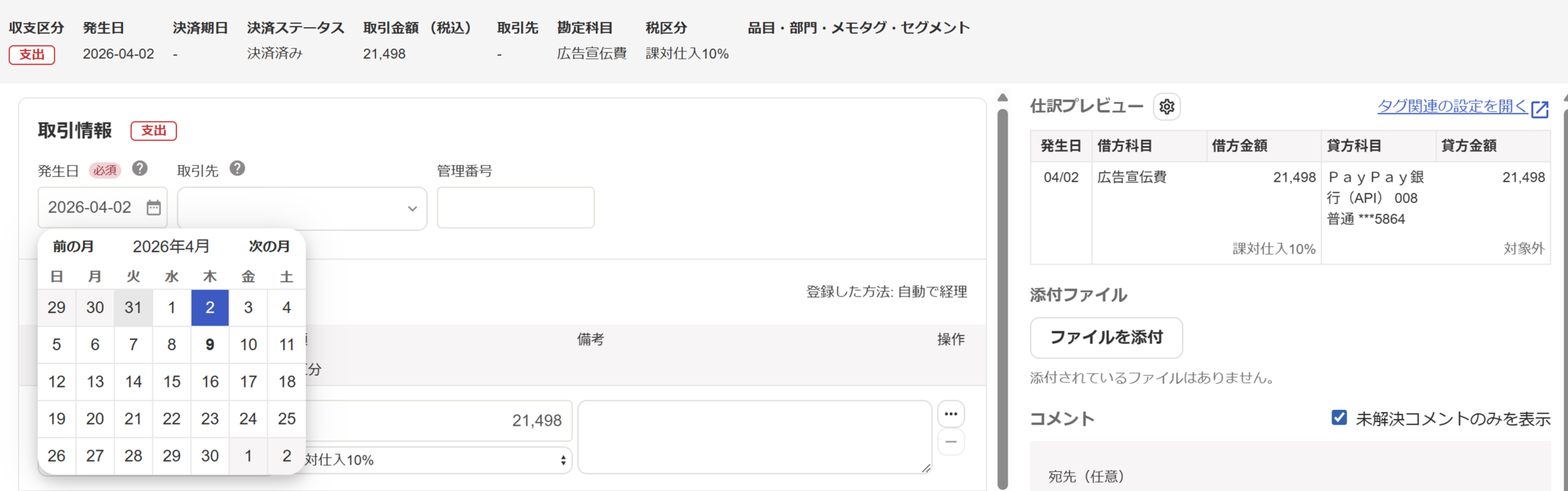Click external link icon beside タグ関連の設定
The width and height of the screenshot is (1568, 491).
(x=1540, y=109)
